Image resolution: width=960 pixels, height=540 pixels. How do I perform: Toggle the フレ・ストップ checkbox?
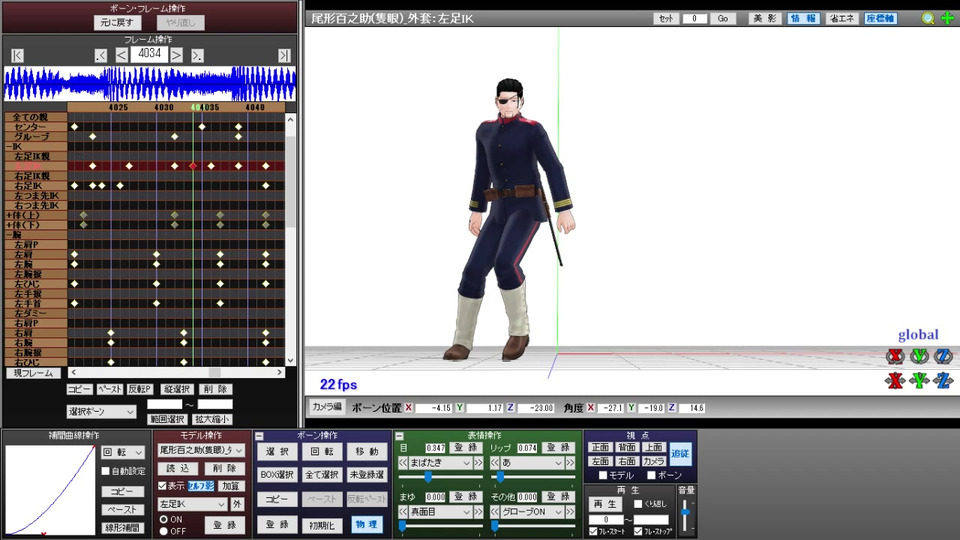(x=638, y=531)
